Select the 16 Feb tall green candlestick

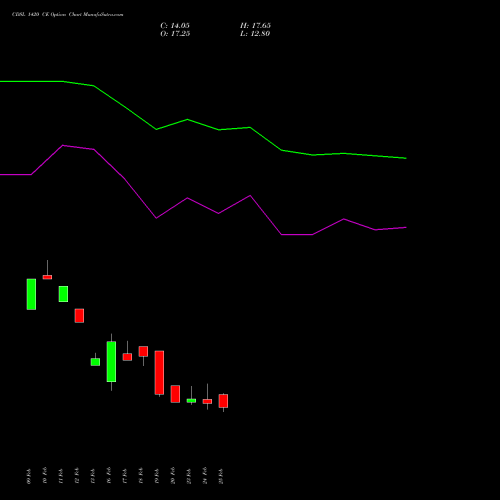click(x=111, y=362)
